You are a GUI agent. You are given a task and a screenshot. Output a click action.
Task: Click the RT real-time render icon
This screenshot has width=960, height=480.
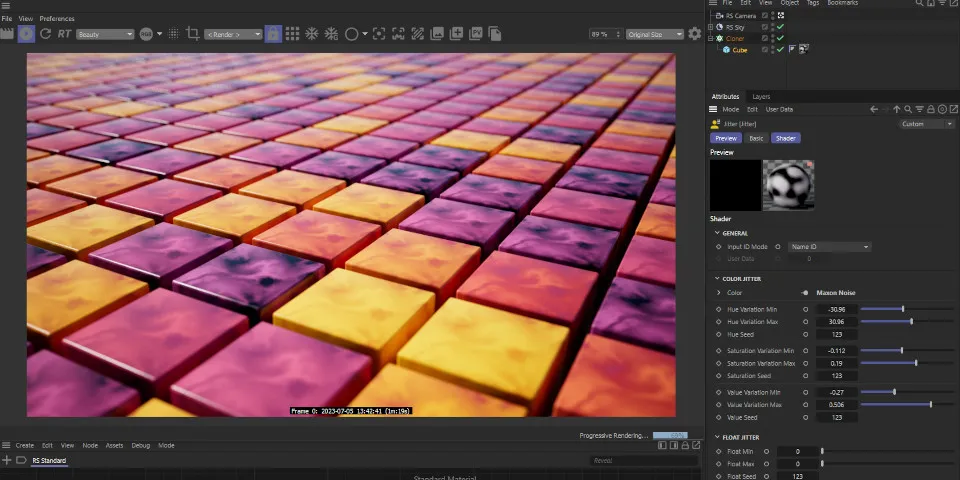64,34
